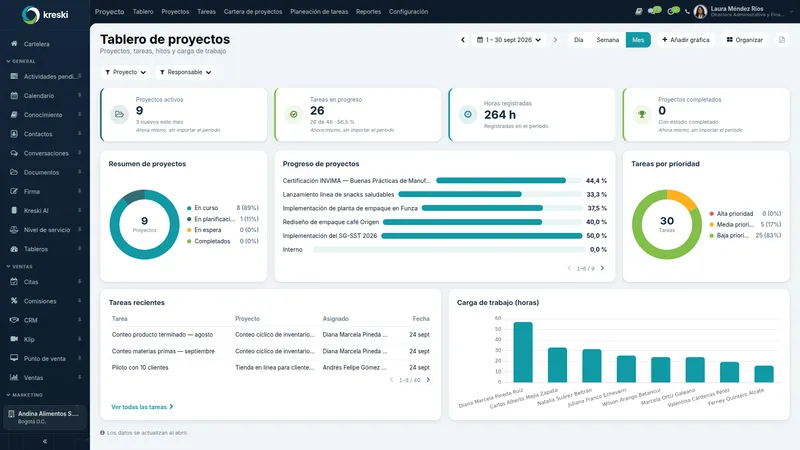Open Tablero tab in top navigation
The height and width of the screenshot is (450, 800).
pos(143,12)
